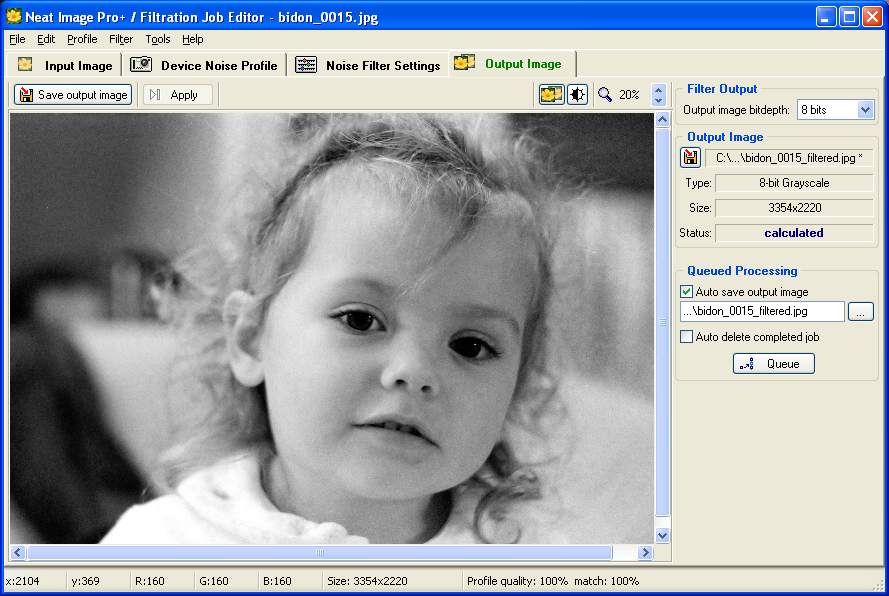This screenshot has height=596, width=889.
Task: Click the Save output image floppy icon
Action: point(26,95)
